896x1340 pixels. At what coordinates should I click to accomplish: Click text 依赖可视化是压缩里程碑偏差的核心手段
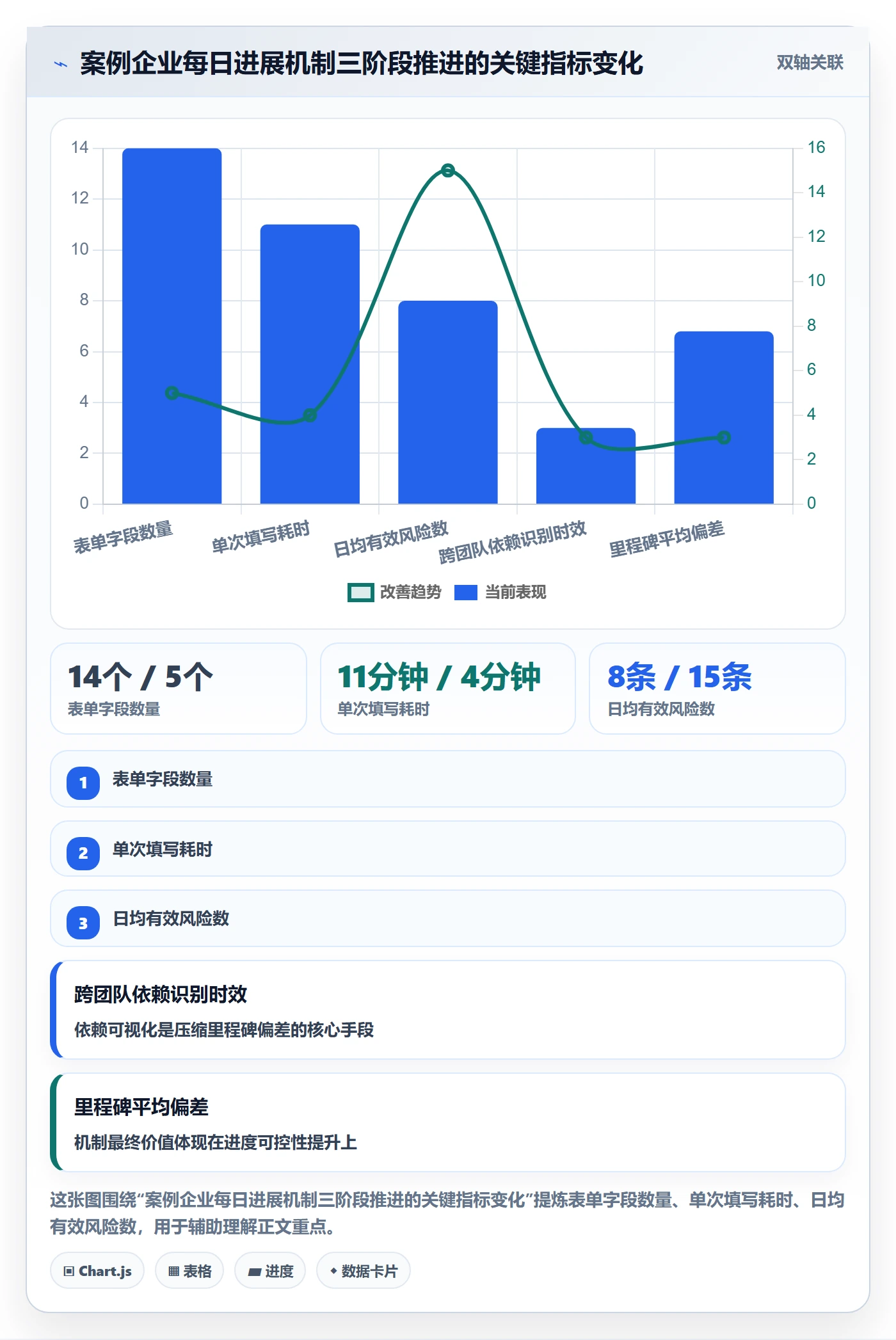(224, 1030)
